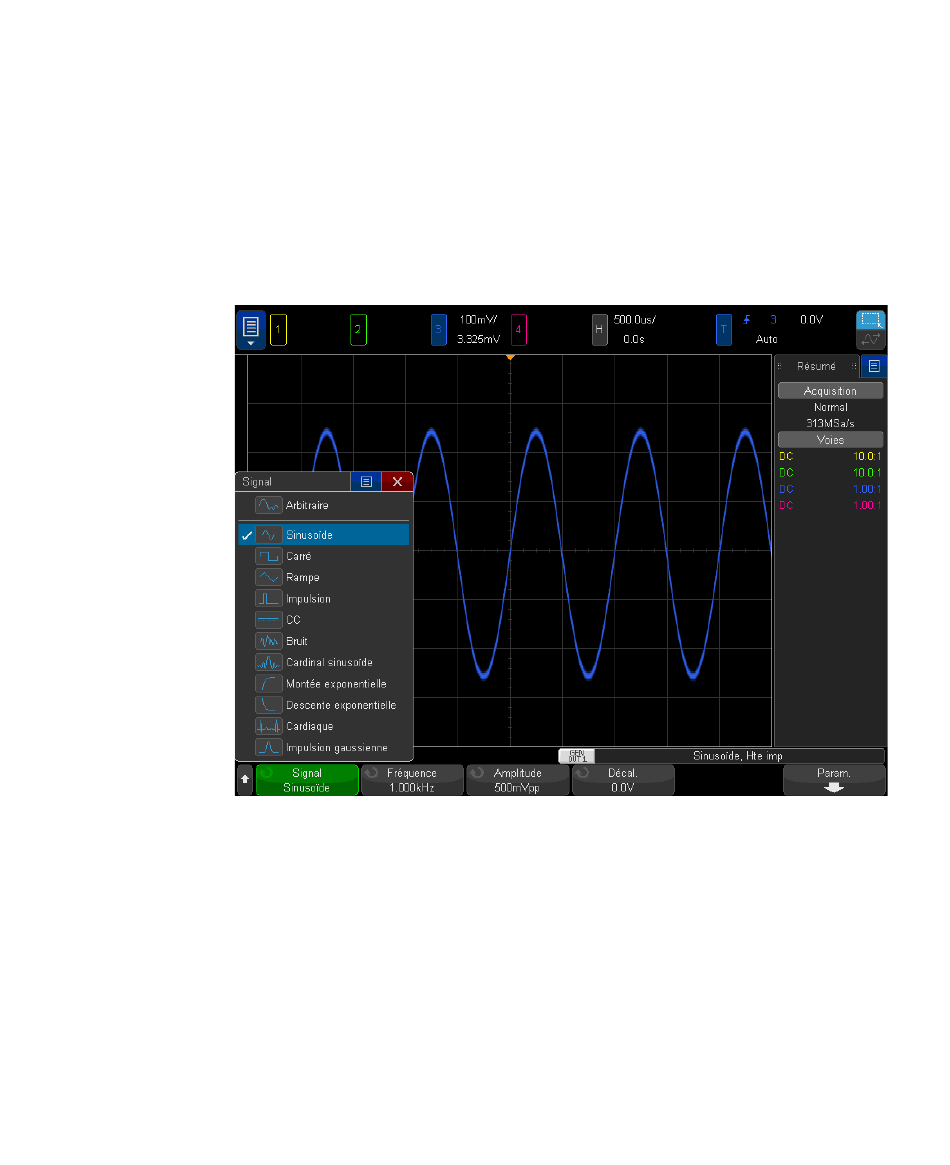Select the Sinusoïde waveform entry
The width and height of the screenshot is (950, 1165).
[324, 535]
